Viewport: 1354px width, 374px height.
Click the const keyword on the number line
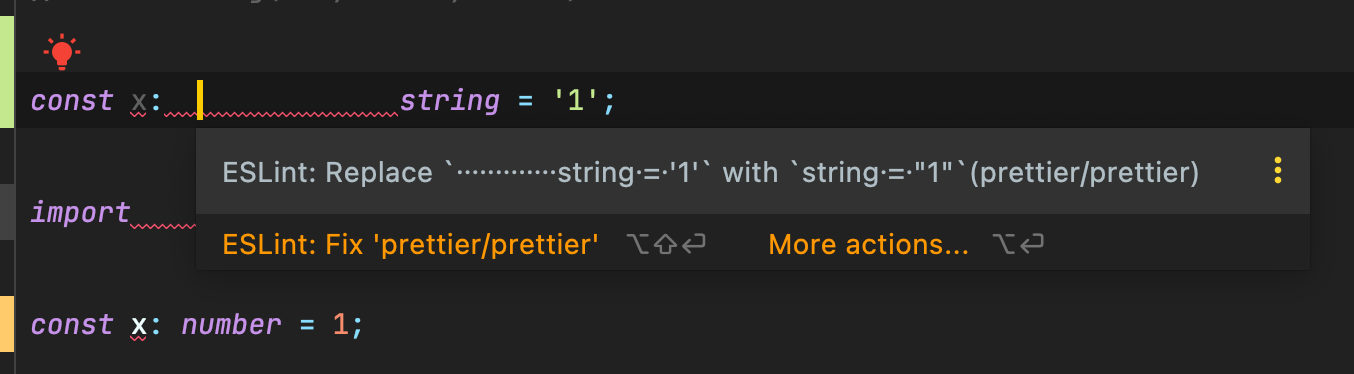(x=72, y=325)
